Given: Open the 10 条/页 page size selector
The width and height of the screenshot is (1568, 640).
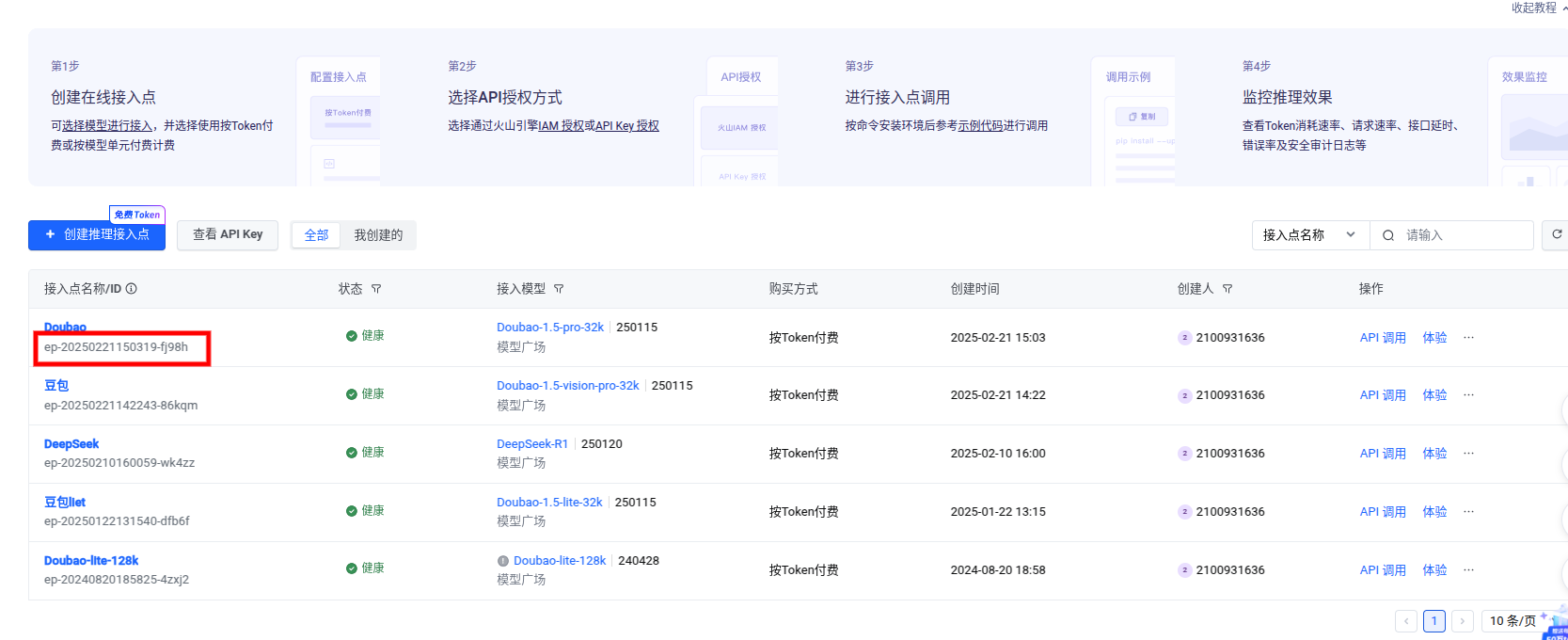Looking at the screenshot, I should [x=1513, y=621].
